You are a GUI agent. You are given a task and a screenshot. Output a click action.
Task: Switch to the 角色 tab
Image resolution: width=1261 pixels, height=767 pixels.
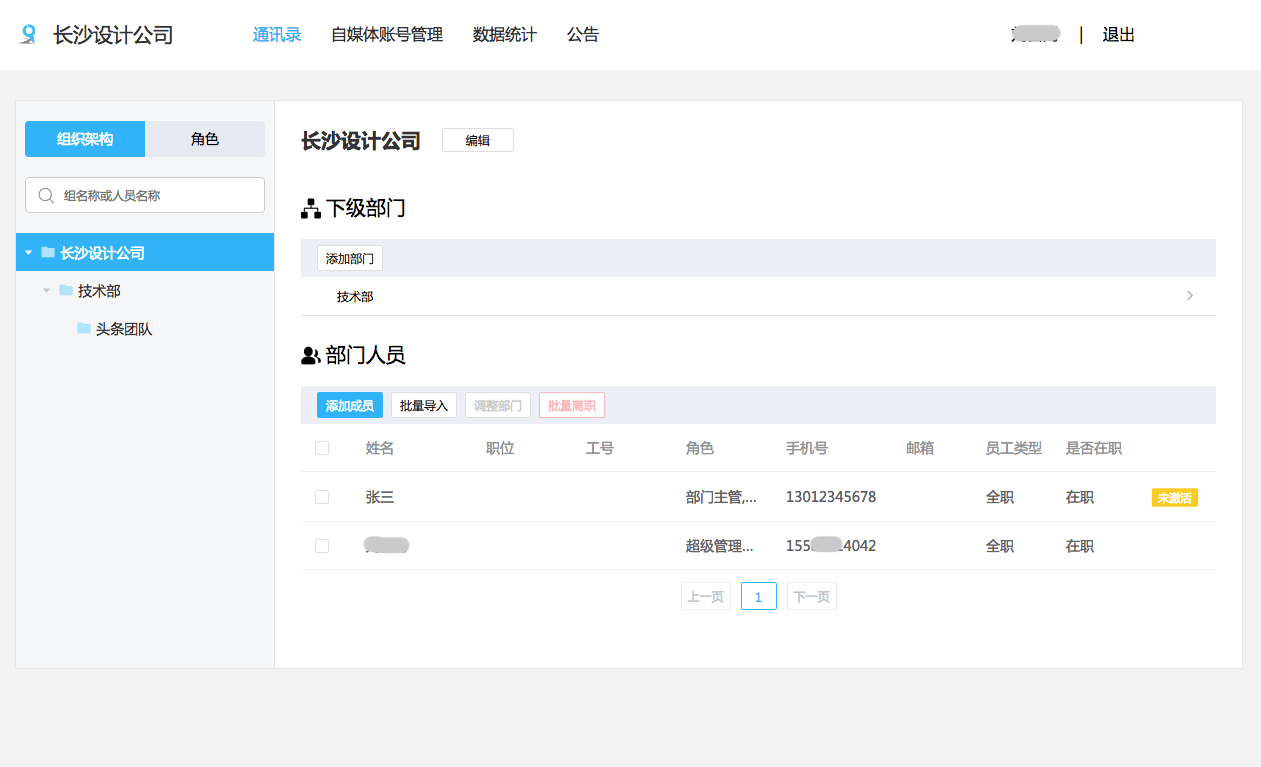(204, 138)
